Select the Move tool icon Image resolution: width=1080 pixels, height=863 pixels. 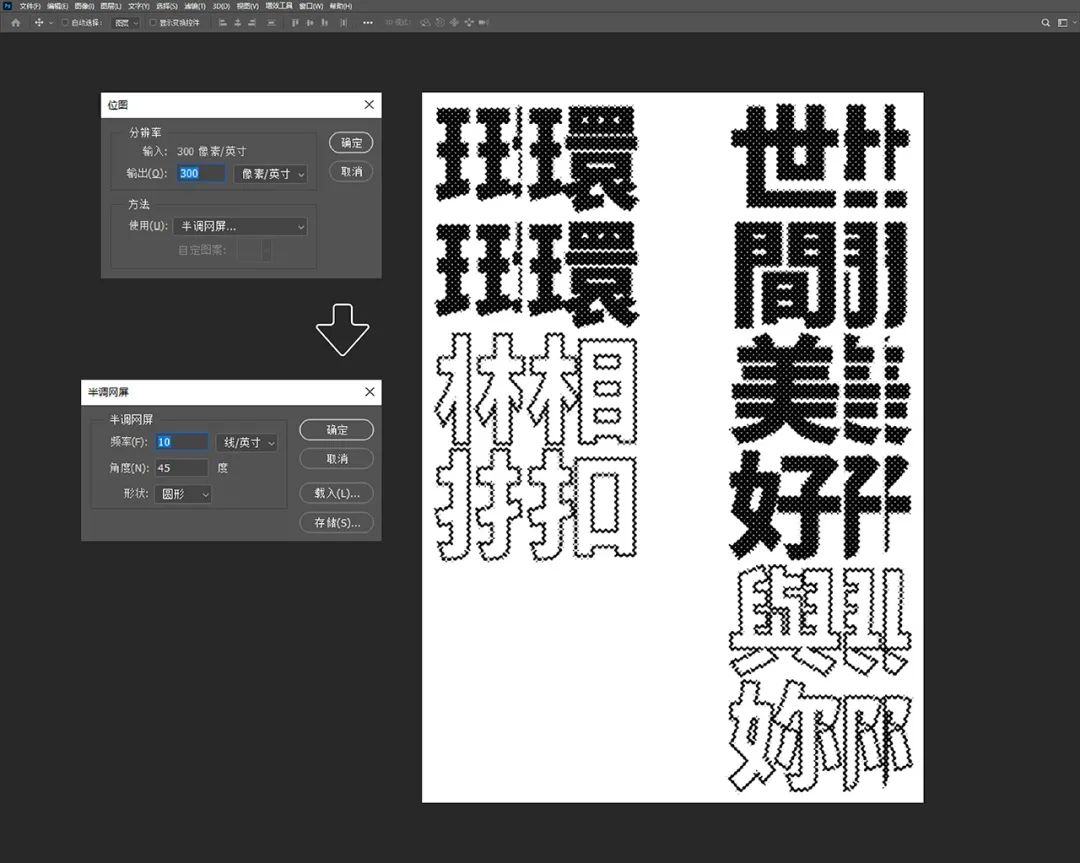(39, 22)
